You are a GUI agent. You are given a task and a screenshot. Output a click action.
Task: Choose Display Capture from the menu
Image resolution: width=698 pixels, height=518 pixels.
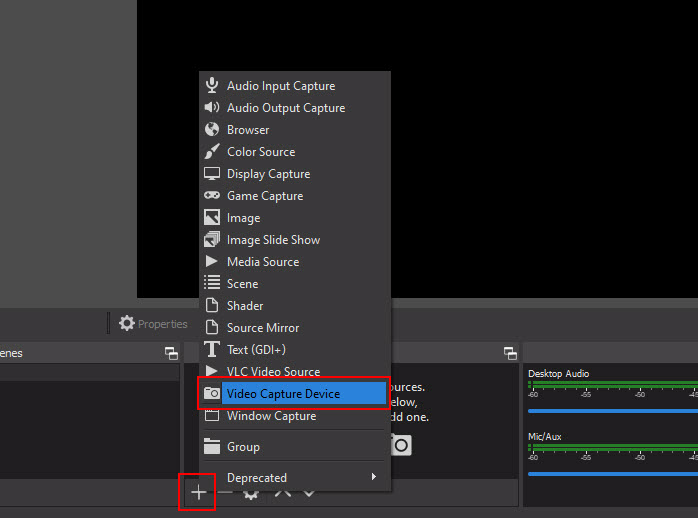[x=294, y=174]
